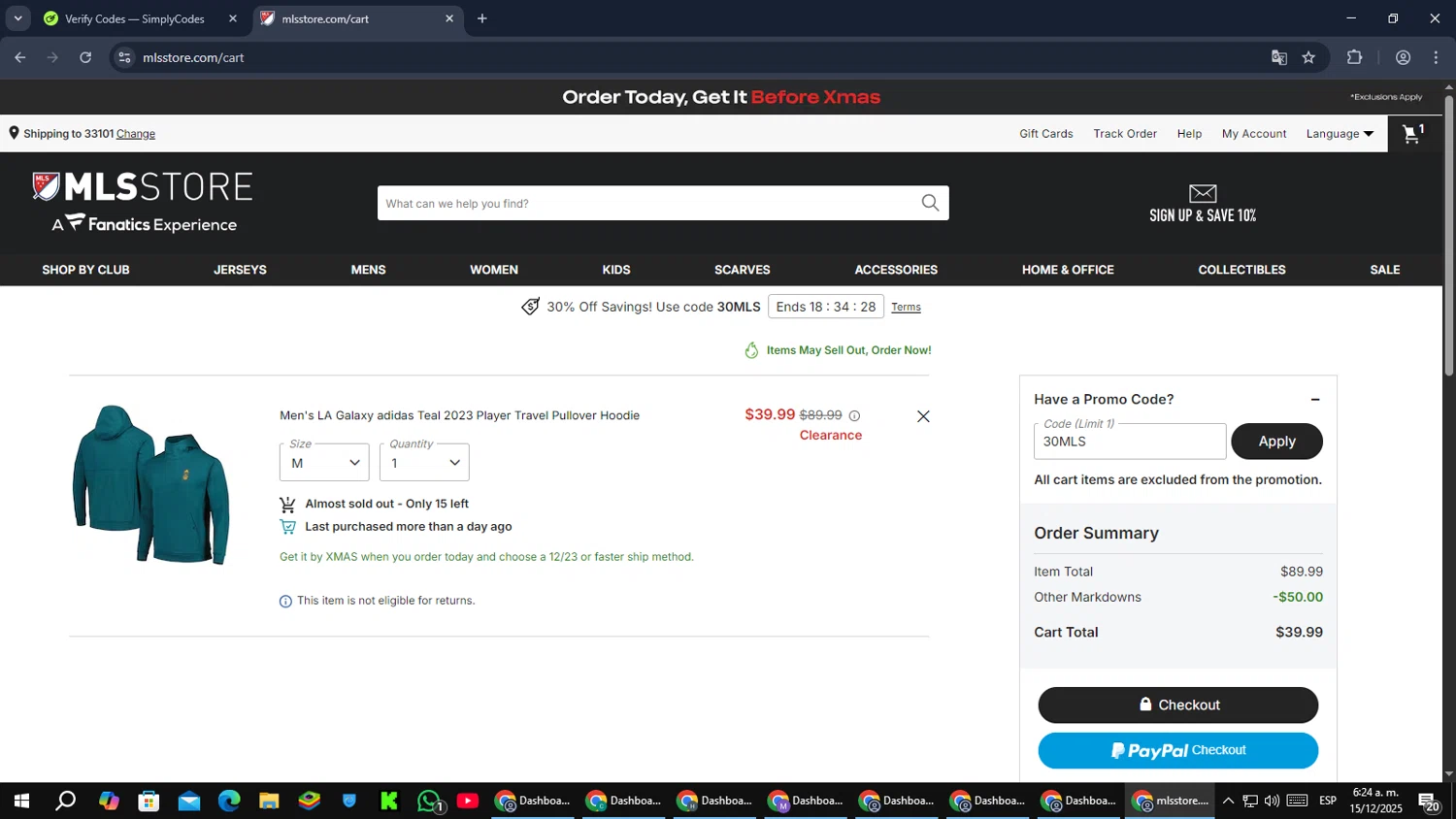
Task: Open Gift Cards link
Action: tap(1045, 134)
